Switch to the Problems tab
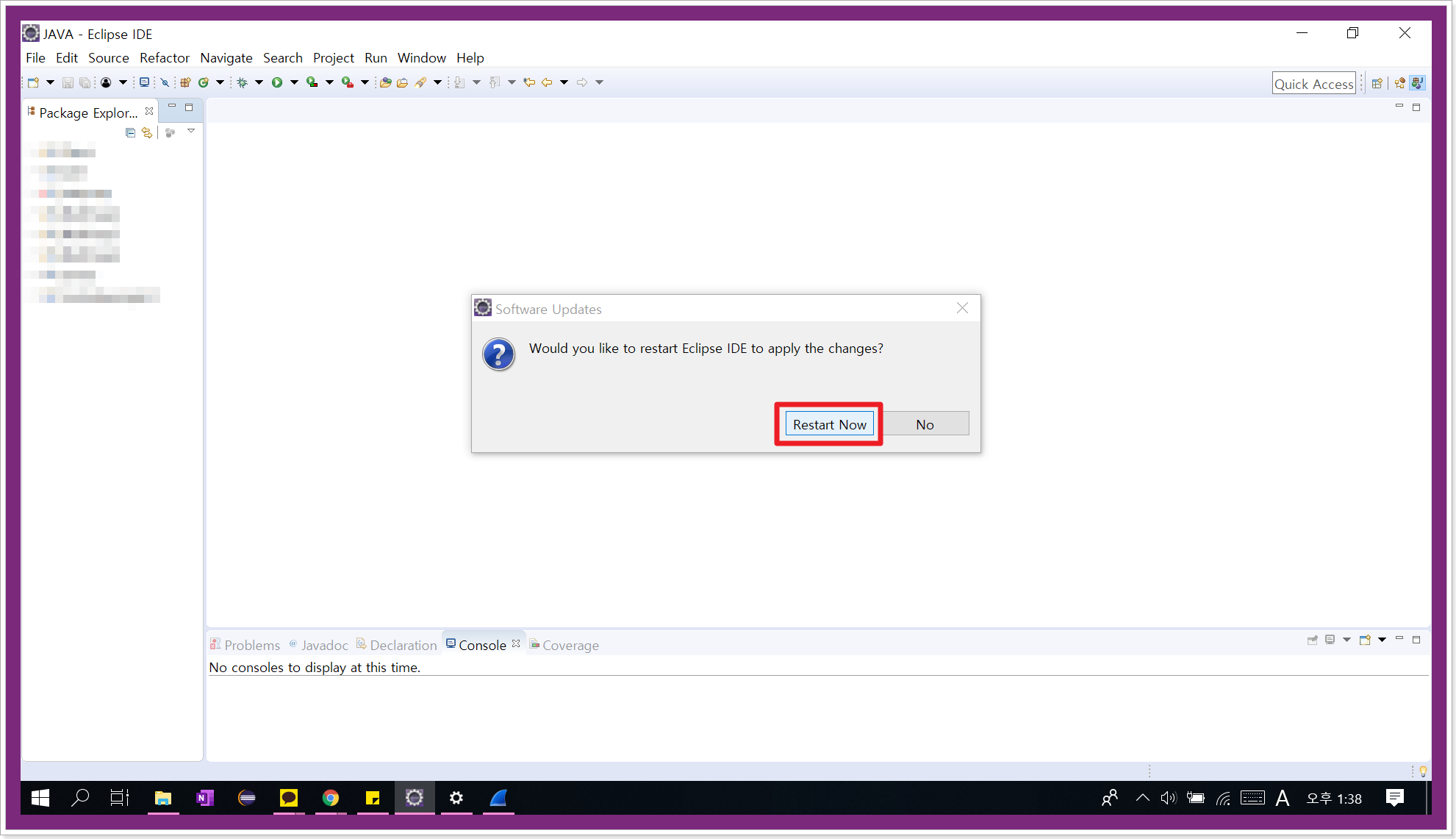This screenshot has width=1456, height=839. (x=245, y=644)
